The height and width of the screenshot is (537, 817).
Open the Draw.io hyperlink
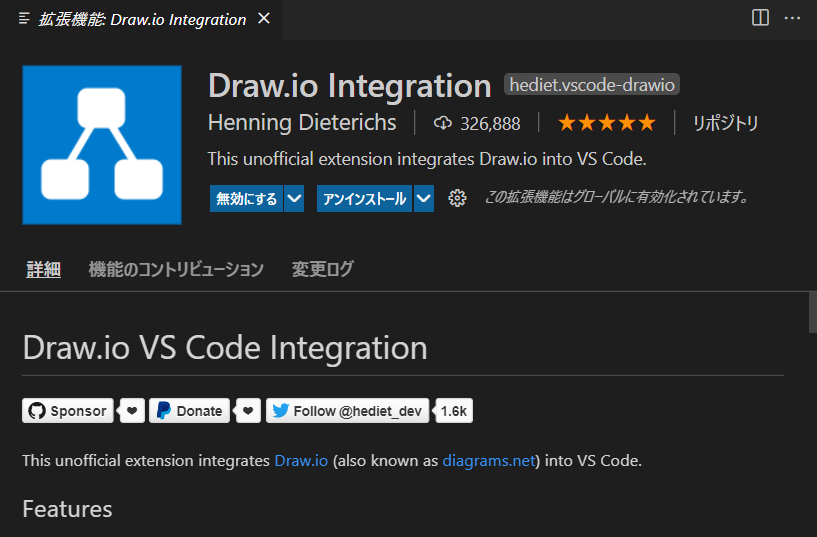tap(301, 460)
